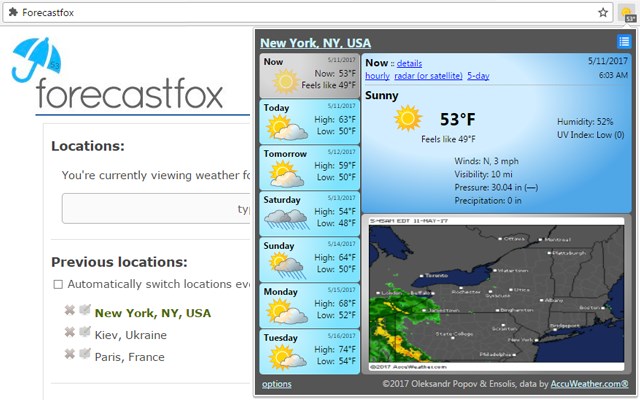Switch to Kiev, Ukraine location

click(131, 335)
